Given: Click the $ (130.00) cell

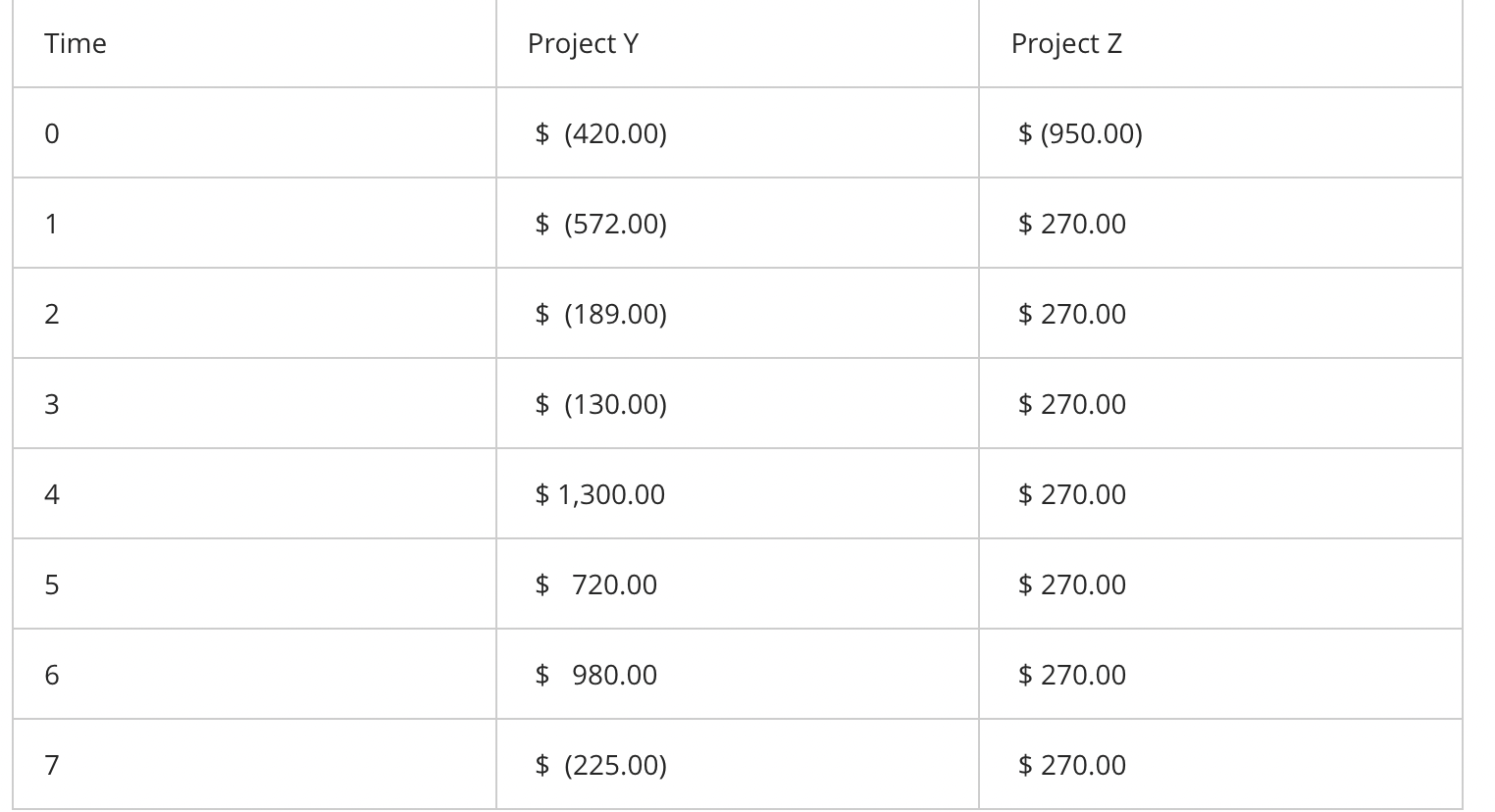Looking at the screenshot, I should (x=600, y=404).
